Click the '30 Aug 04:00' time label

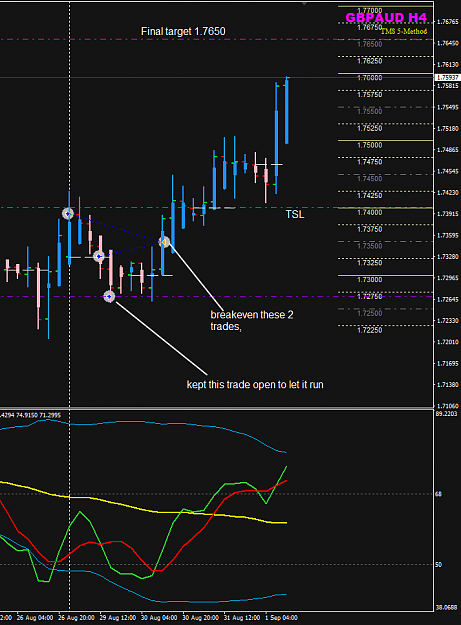[159, 618]
